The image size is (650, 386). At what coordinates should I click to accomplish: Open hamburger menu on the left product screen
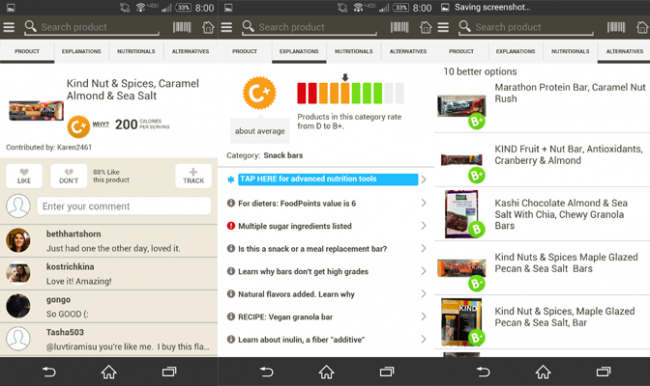pos(9,27)
